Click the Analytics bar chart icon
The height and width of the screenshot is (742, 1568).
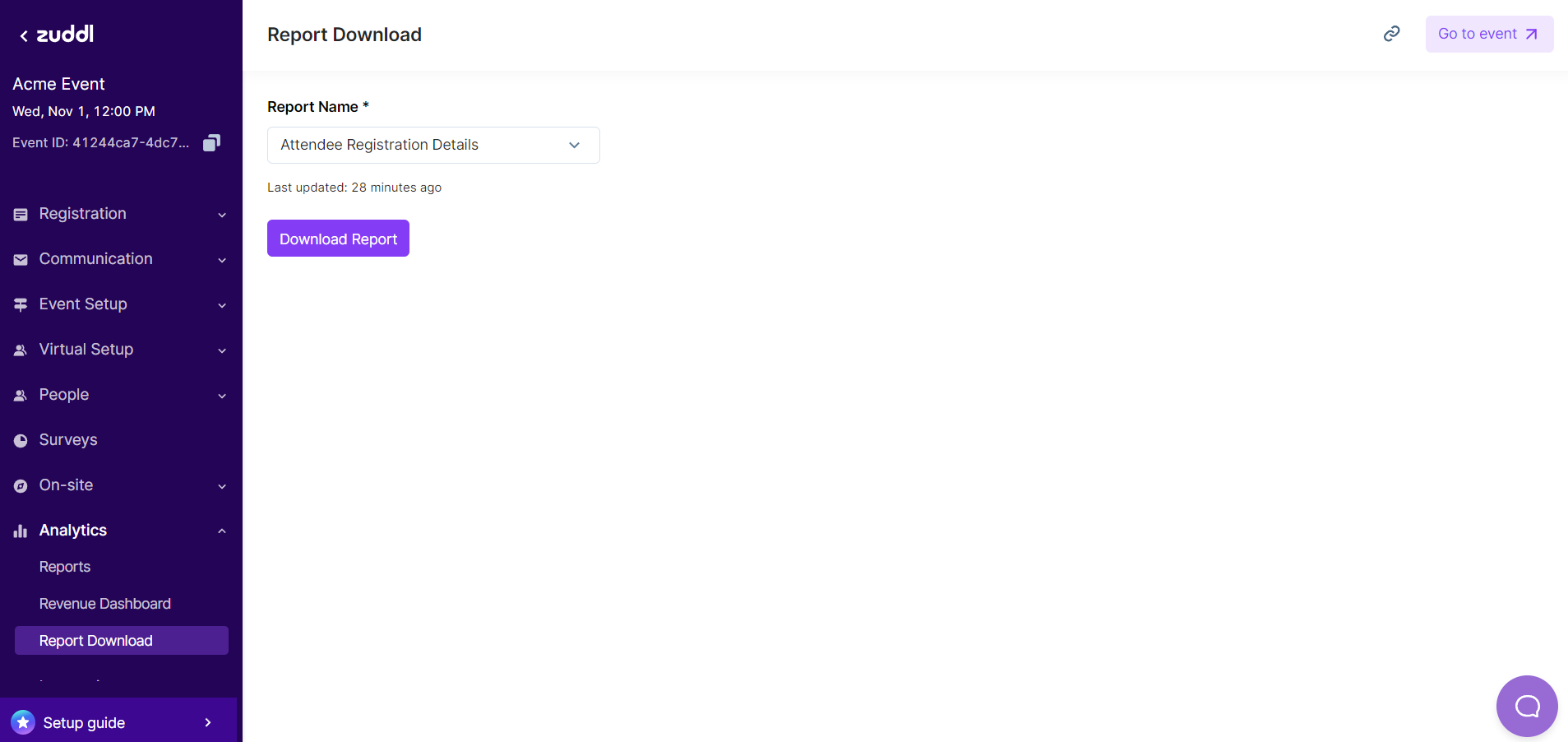pyautogui.click(x=21, y=531)
